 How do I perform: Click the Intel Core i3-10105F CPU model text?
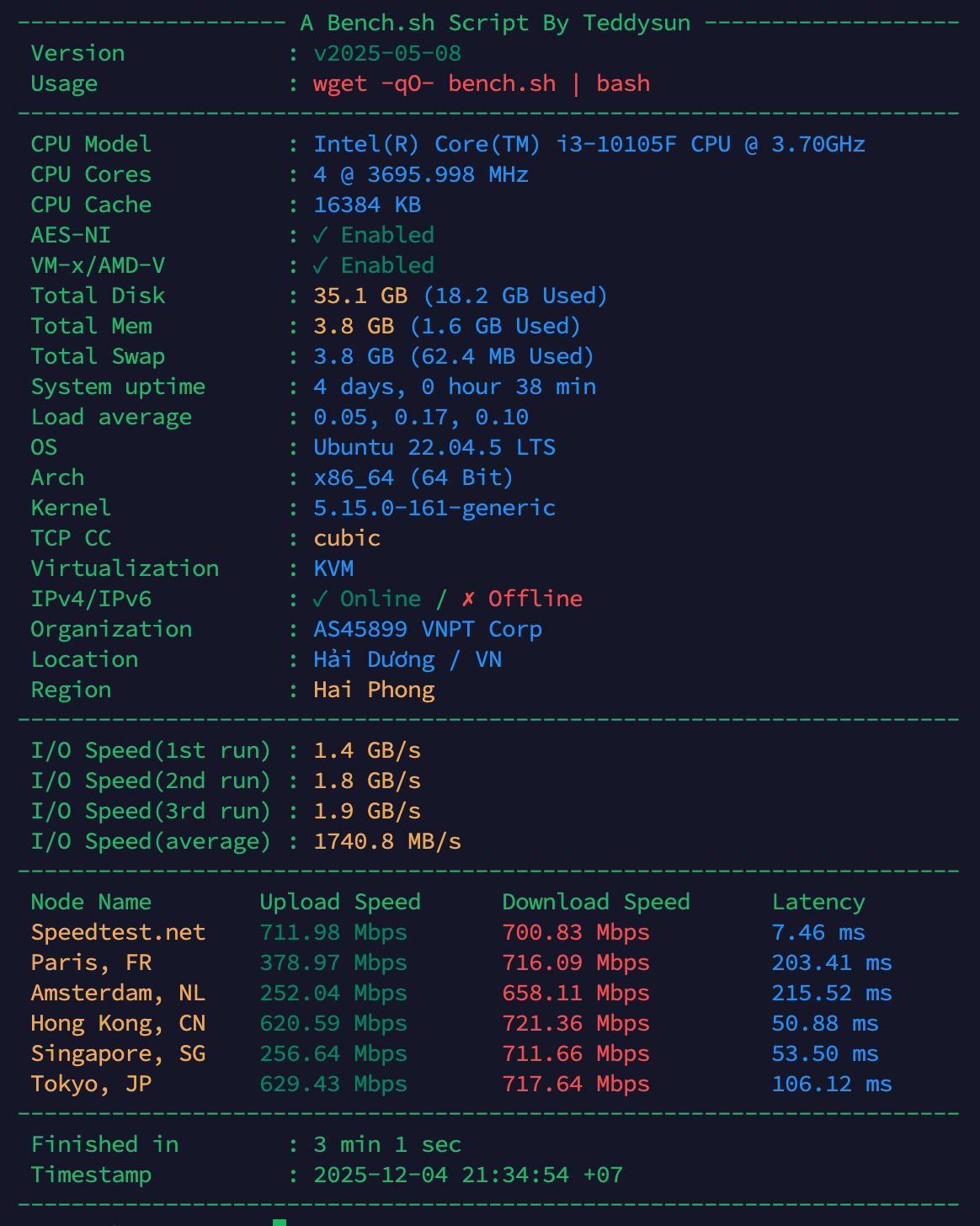589,144
